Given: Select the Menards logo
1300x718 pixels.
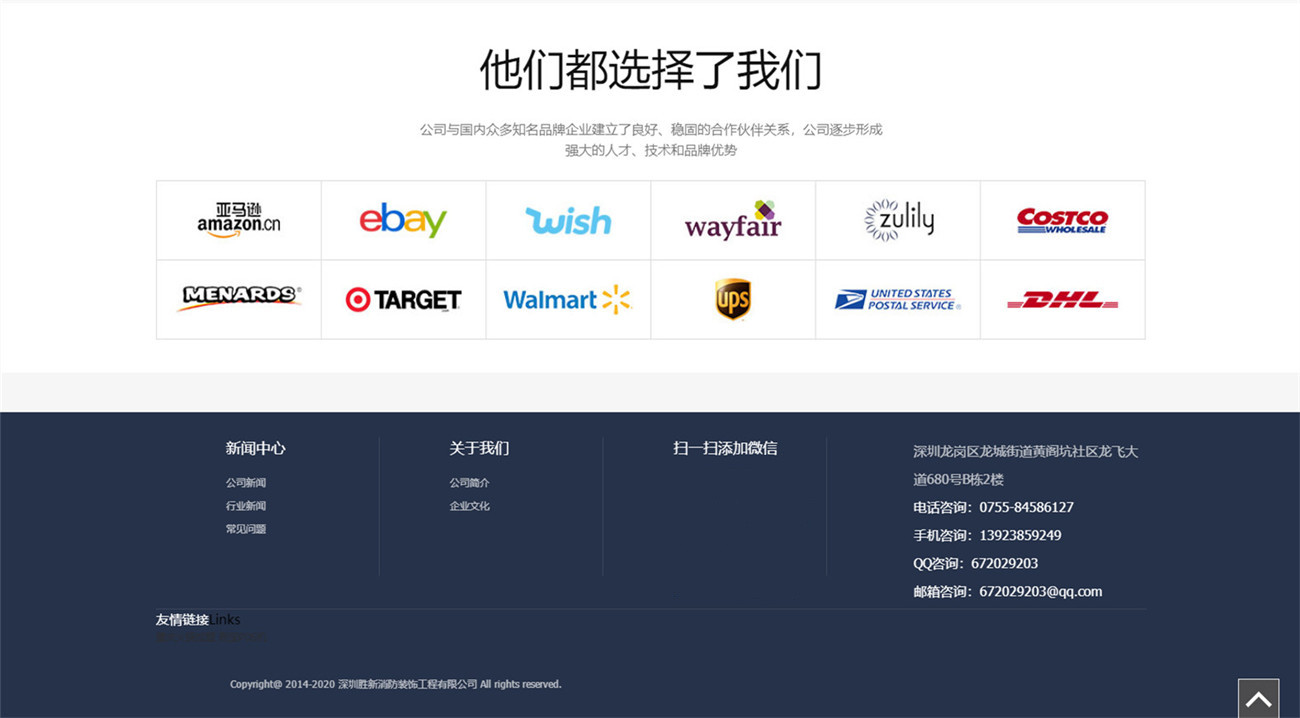Looking at the screenshot, I should [239, 299].
